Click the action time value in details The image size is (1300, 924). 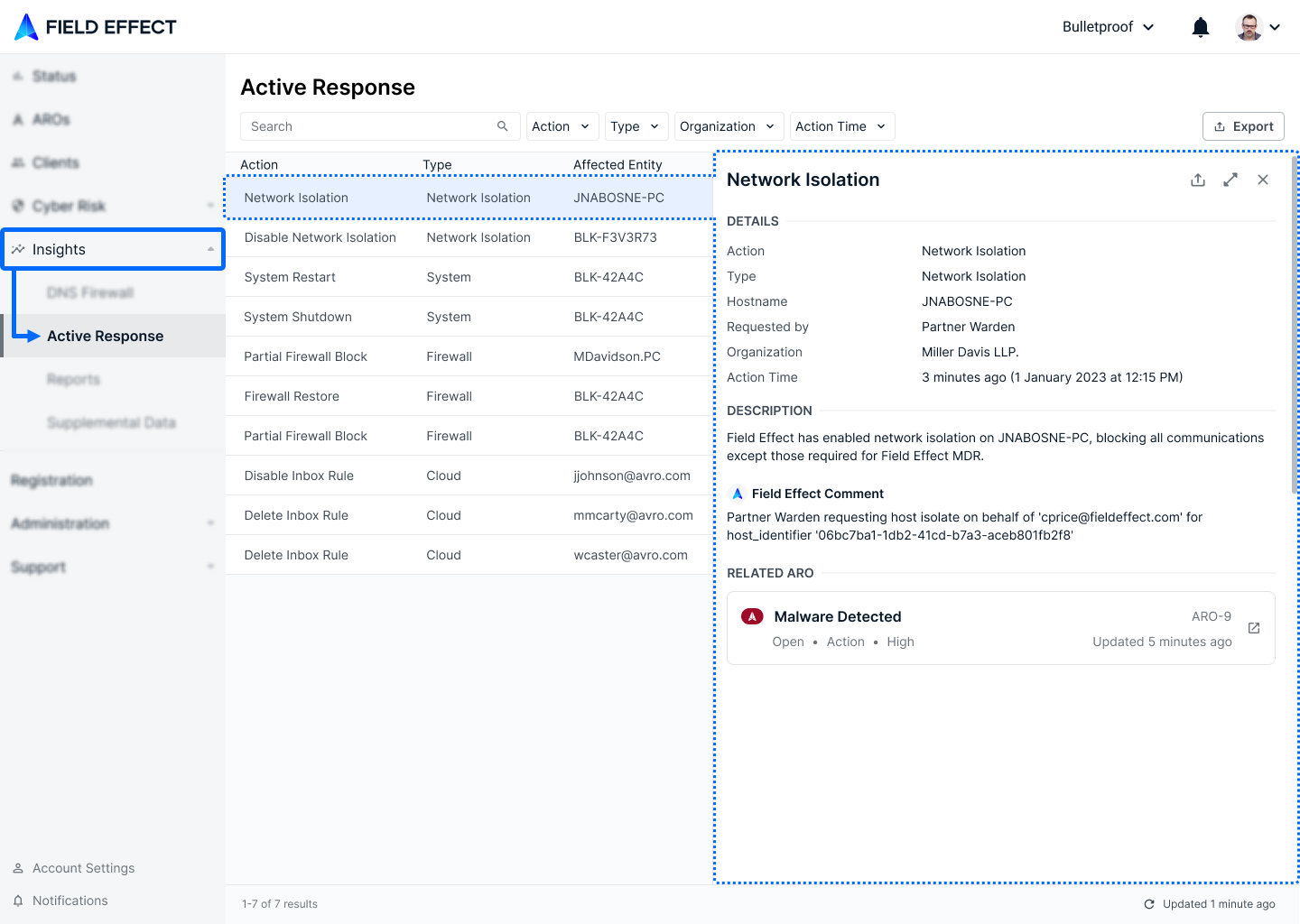pos(1053,377)
